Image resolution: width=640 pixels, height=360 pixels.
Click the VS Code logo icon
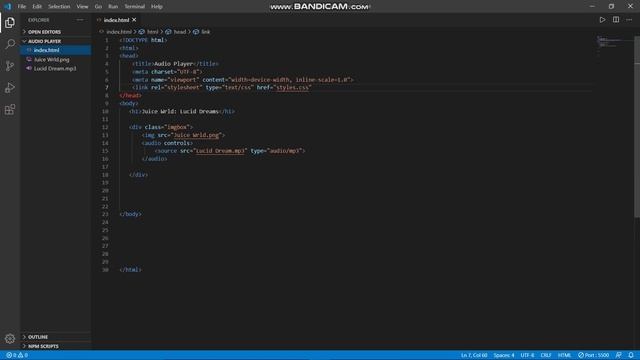[7, 6]
